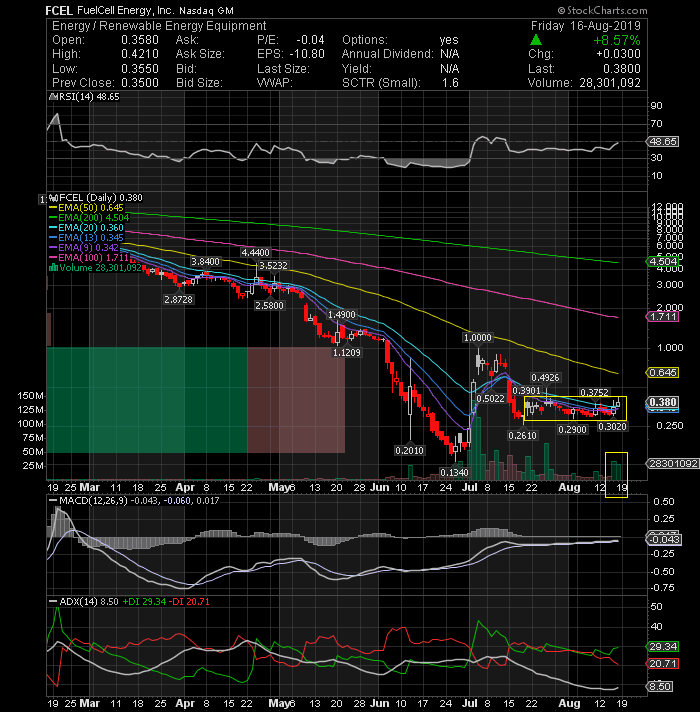Click the 0.4926 price label
700x712 pixels.
point(545,377)
